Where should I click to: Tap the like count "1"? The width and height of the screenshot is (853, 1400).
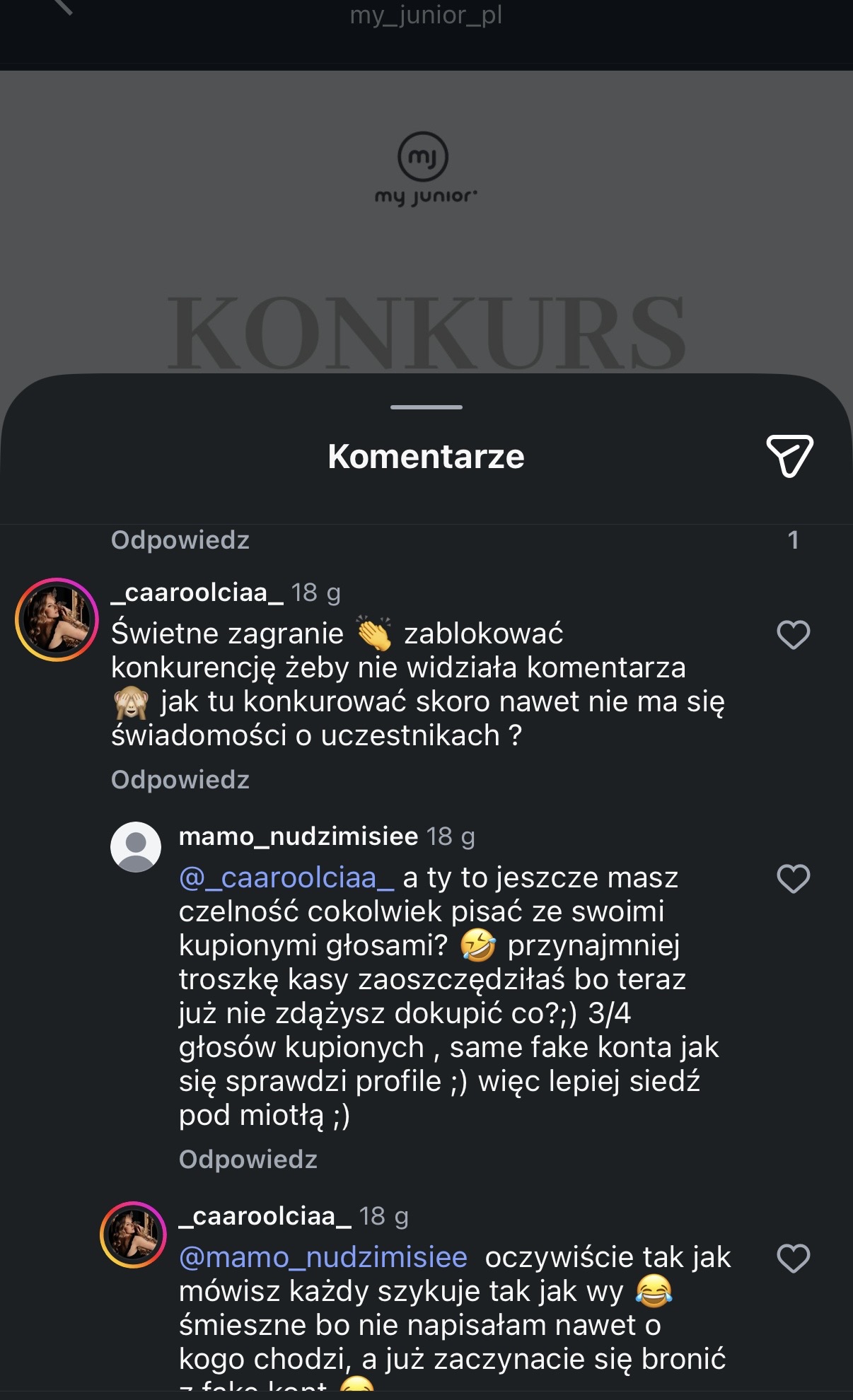[793, 540]
